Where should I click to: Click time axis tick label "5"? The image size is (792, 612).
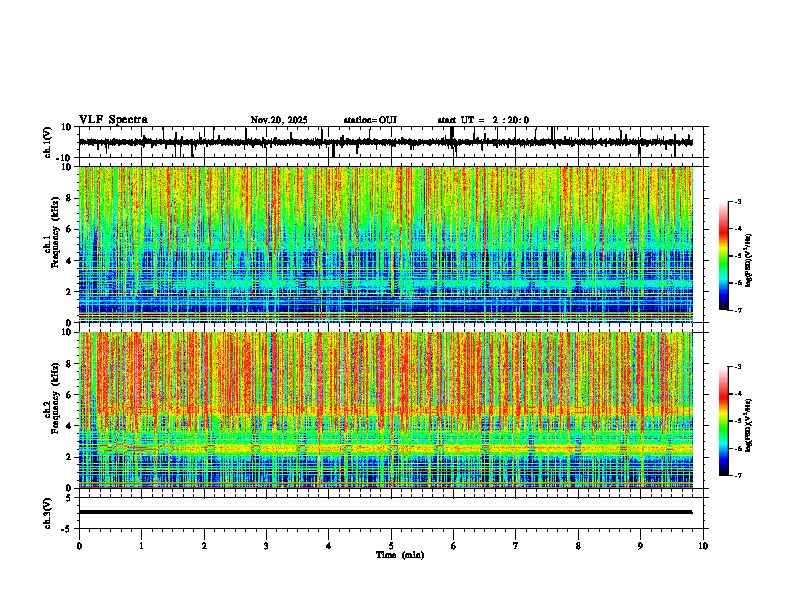tap(391, 546)
